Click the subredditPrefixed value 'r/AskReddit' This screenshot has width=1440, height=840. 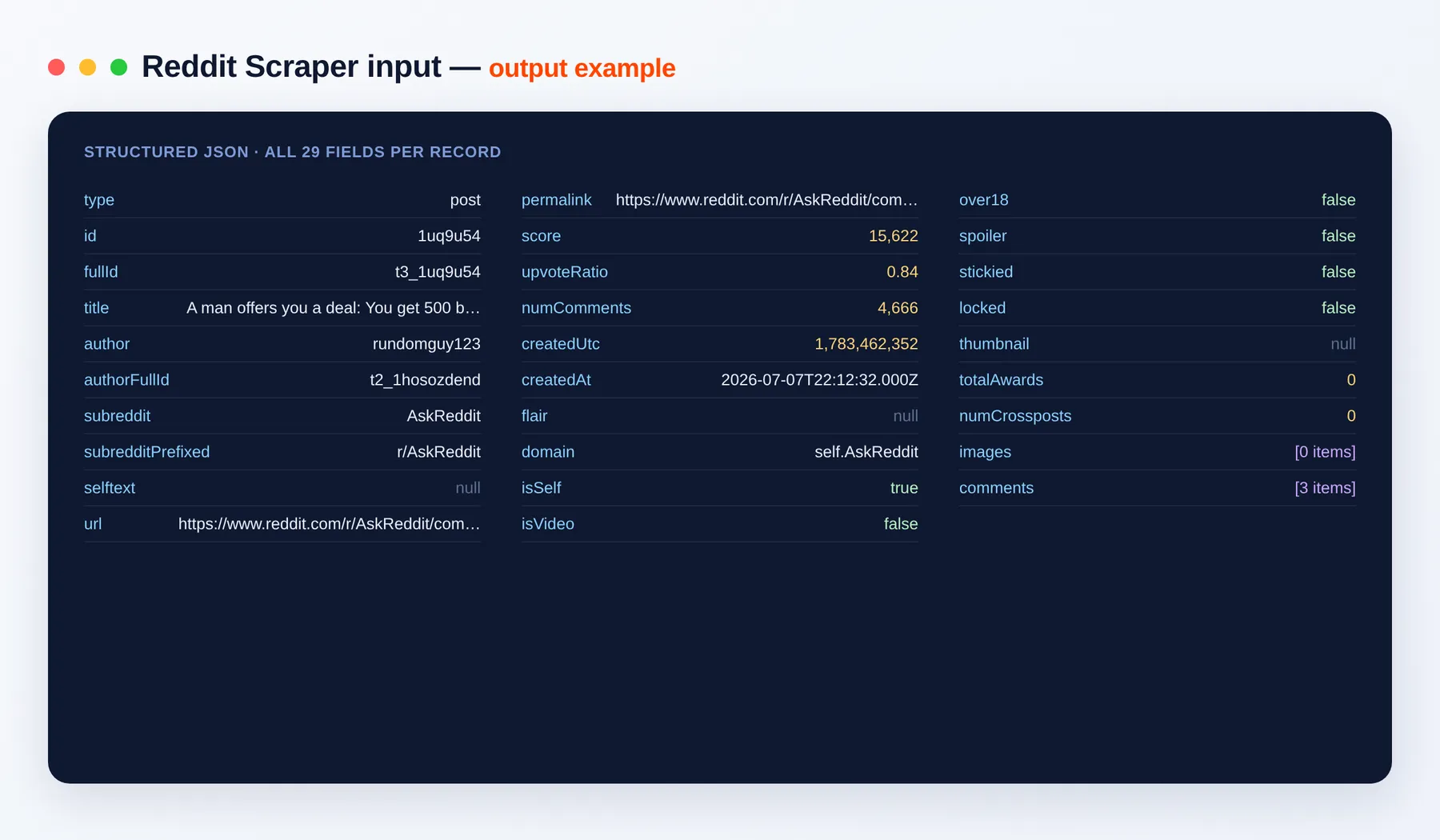coord(438,452)
